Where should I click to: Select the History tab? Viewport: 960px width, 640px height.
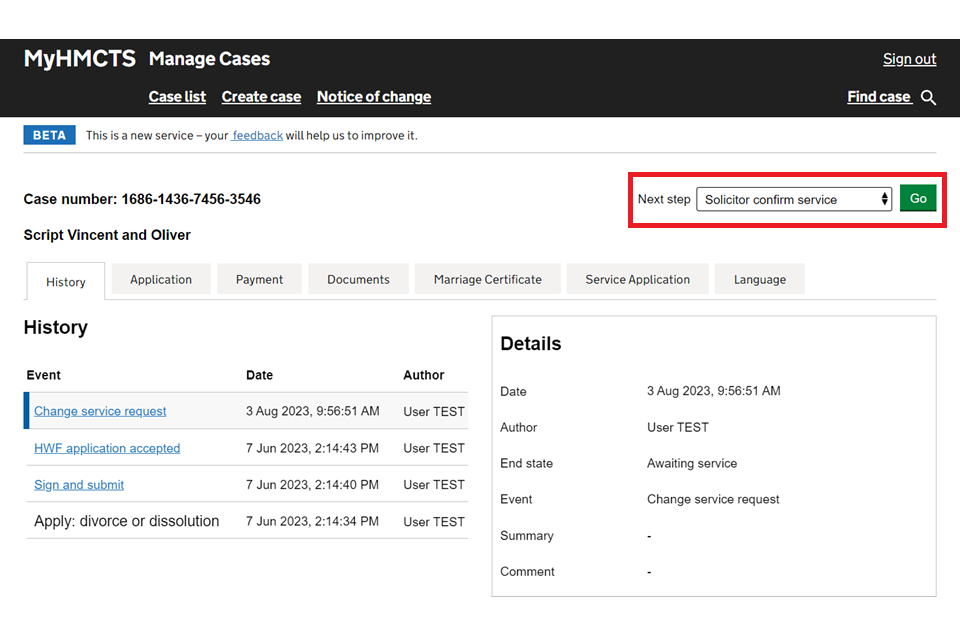click(66, 282)
